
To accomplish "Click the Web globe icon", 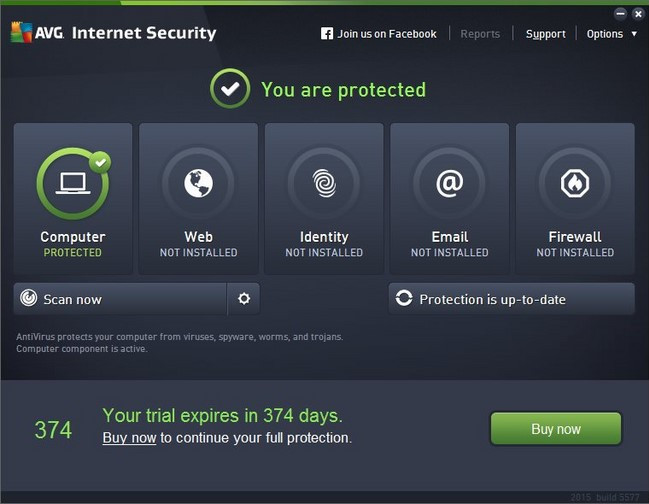I will [198, 183].
